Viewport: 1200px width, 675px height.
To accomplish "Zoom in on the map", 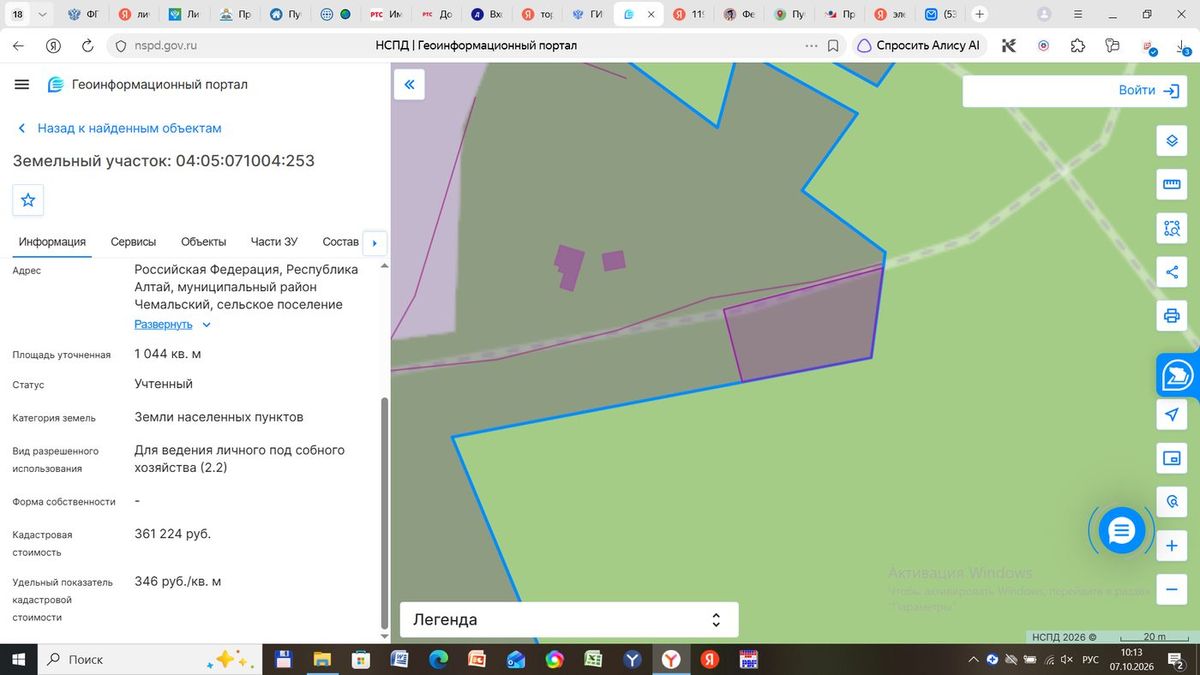I will point(1172,547).
